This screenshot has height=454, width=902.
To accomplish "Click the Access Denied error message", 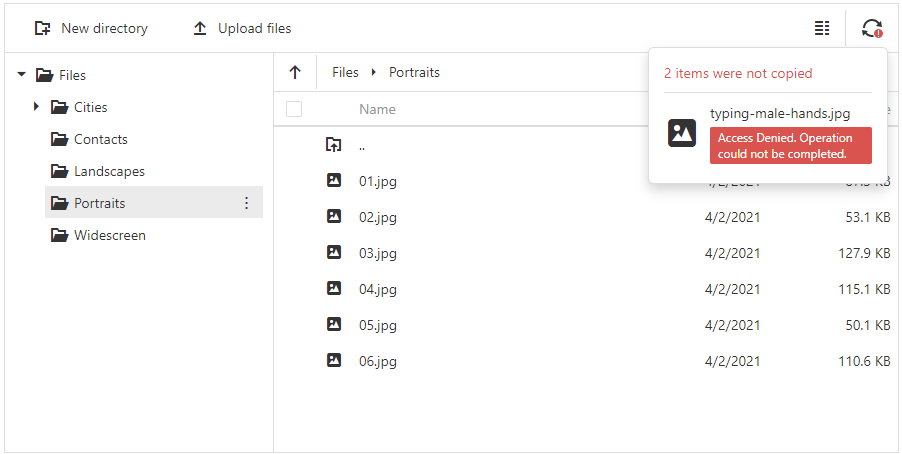I will pos(790,146).
